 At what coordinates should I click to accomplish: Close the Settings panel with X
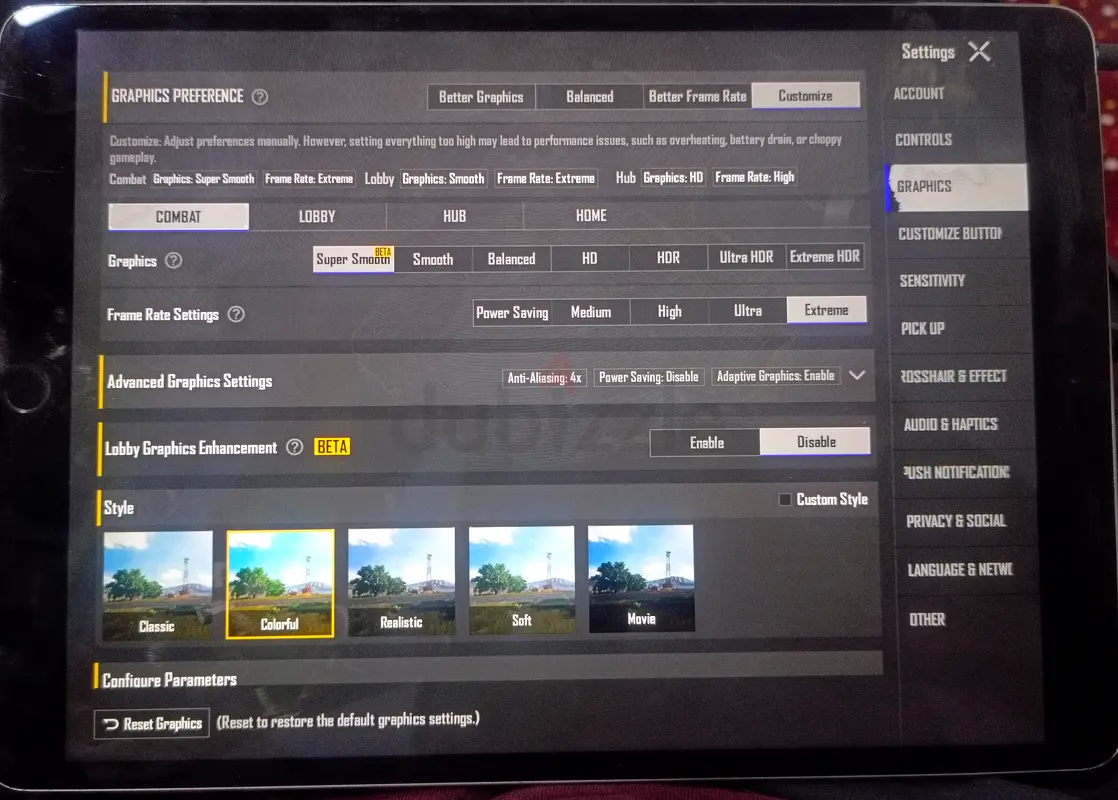coord(980,51)
